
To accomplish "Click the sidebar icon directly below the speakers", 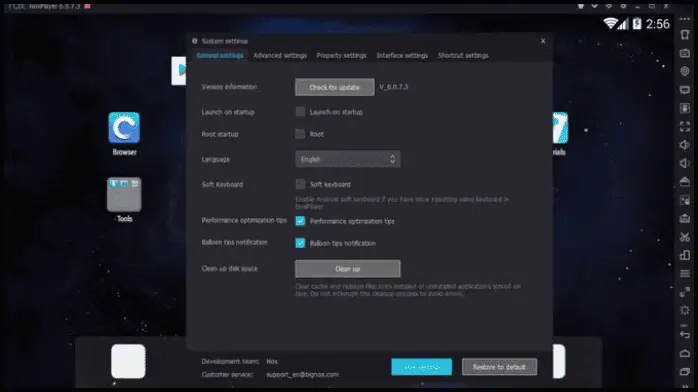I will tap(685, 182).
